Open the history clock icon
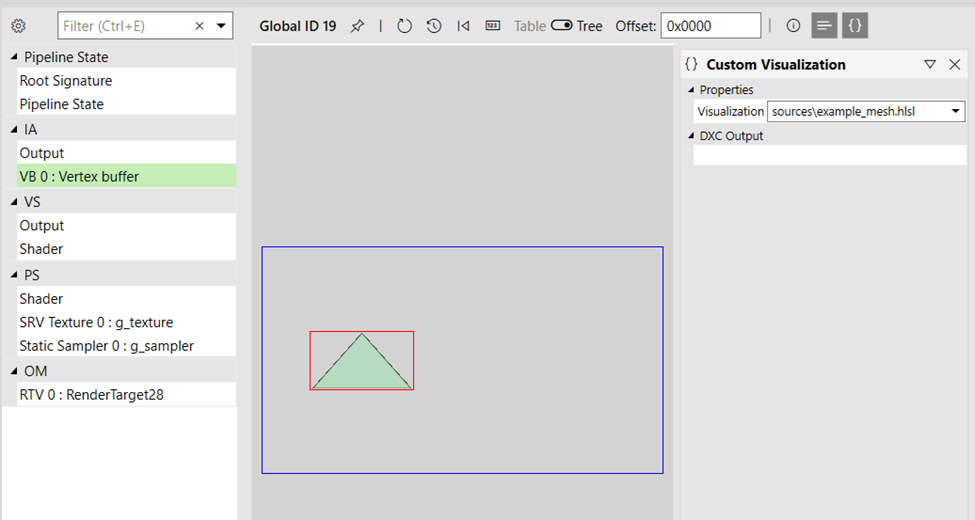 click(x=434, y=26)
